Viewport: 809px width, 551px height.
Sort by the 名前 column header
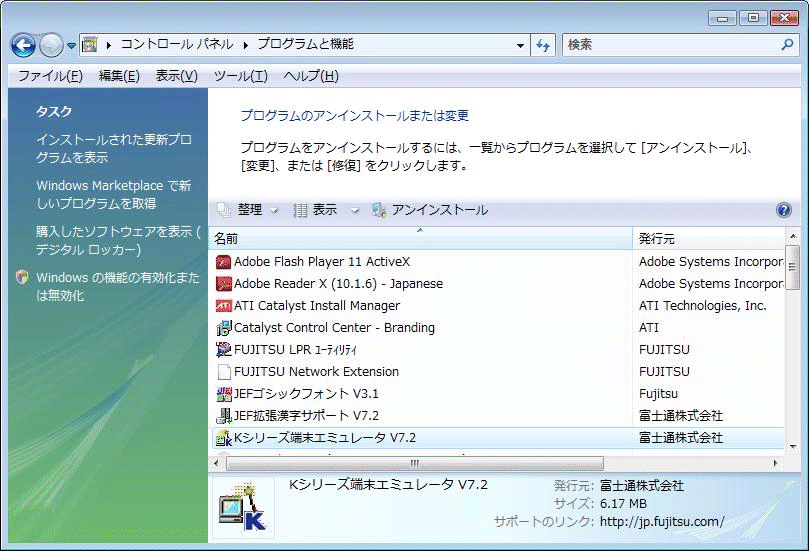coord(420,238)
